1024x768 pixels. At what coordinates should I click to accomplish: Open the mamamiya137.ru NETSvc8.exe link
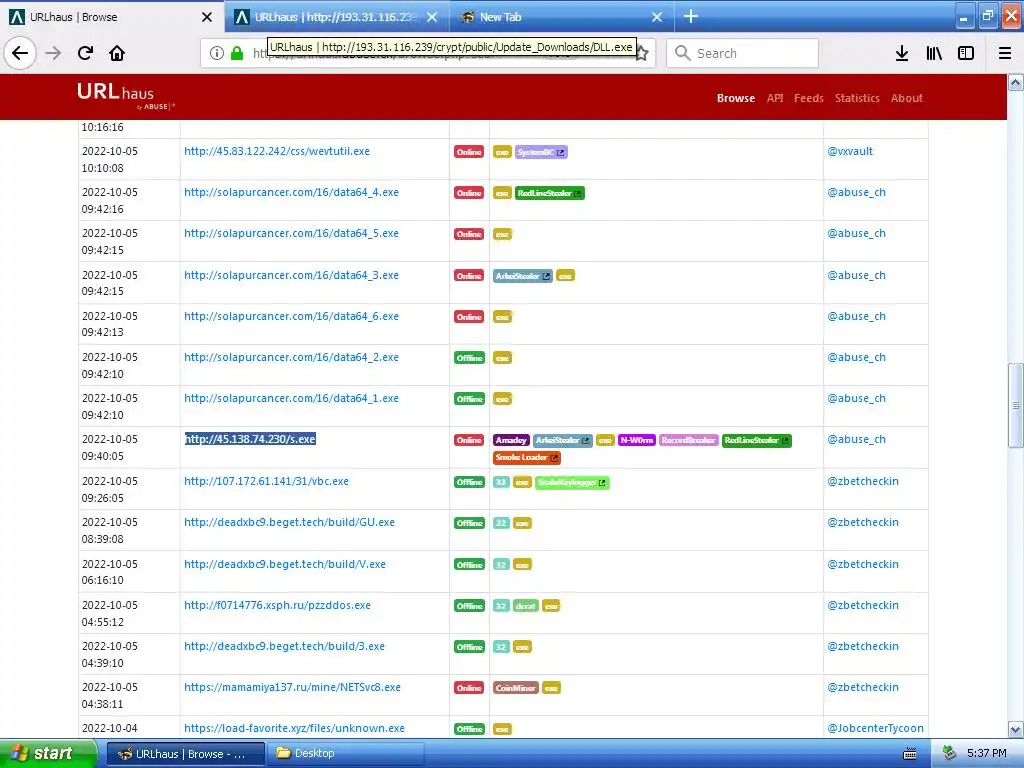coord(293,687)
